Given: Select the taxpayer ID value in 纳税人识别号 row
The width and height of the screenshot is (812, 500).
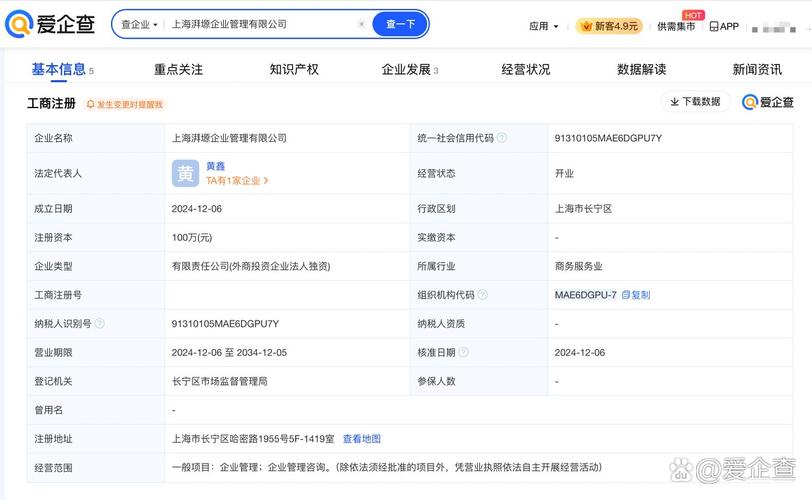Looking at the screenshot, I should 225,323.
